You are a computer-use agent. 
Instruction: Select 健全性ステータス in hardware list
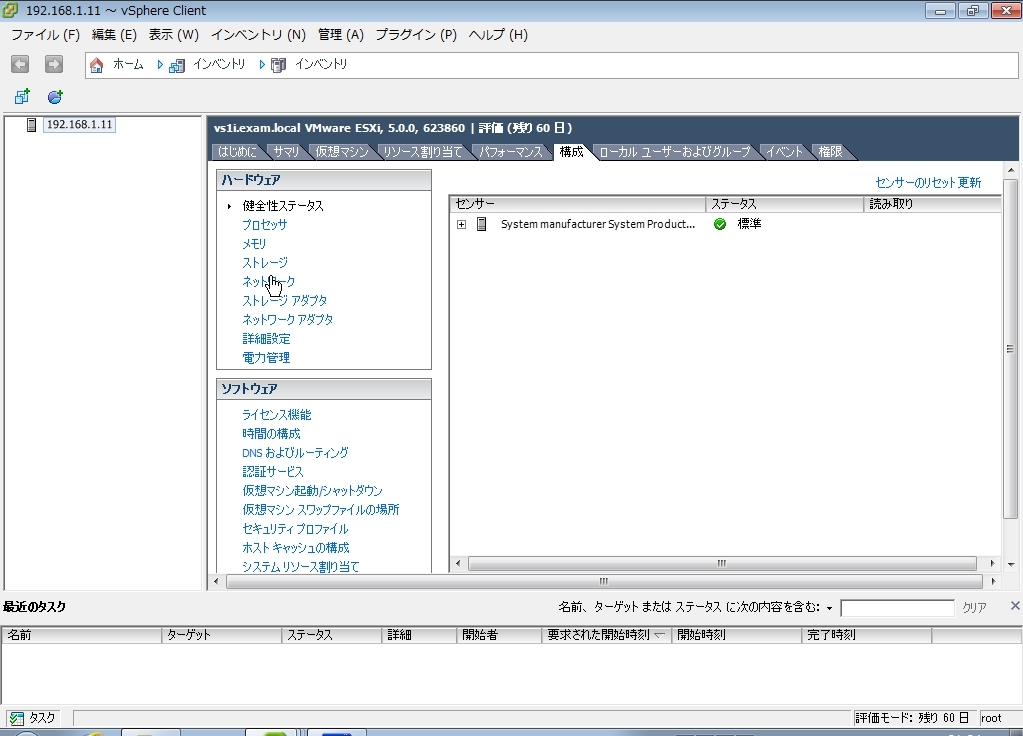click(x=283, y=206)
